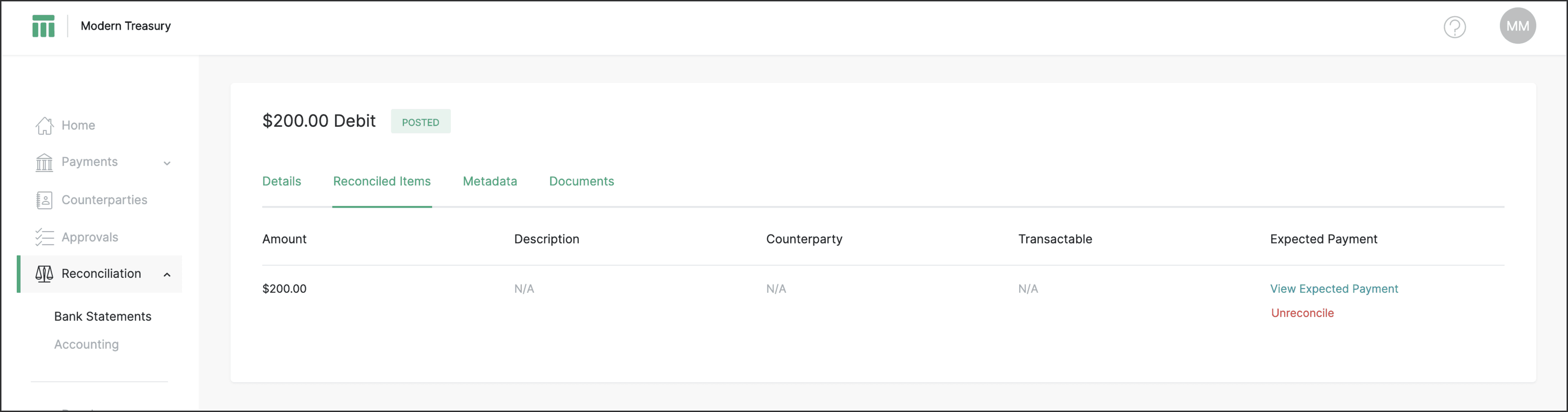The image size is (1568, 412).
Task: Click the Home icon in the sidebar
Action: click(44, 125)
